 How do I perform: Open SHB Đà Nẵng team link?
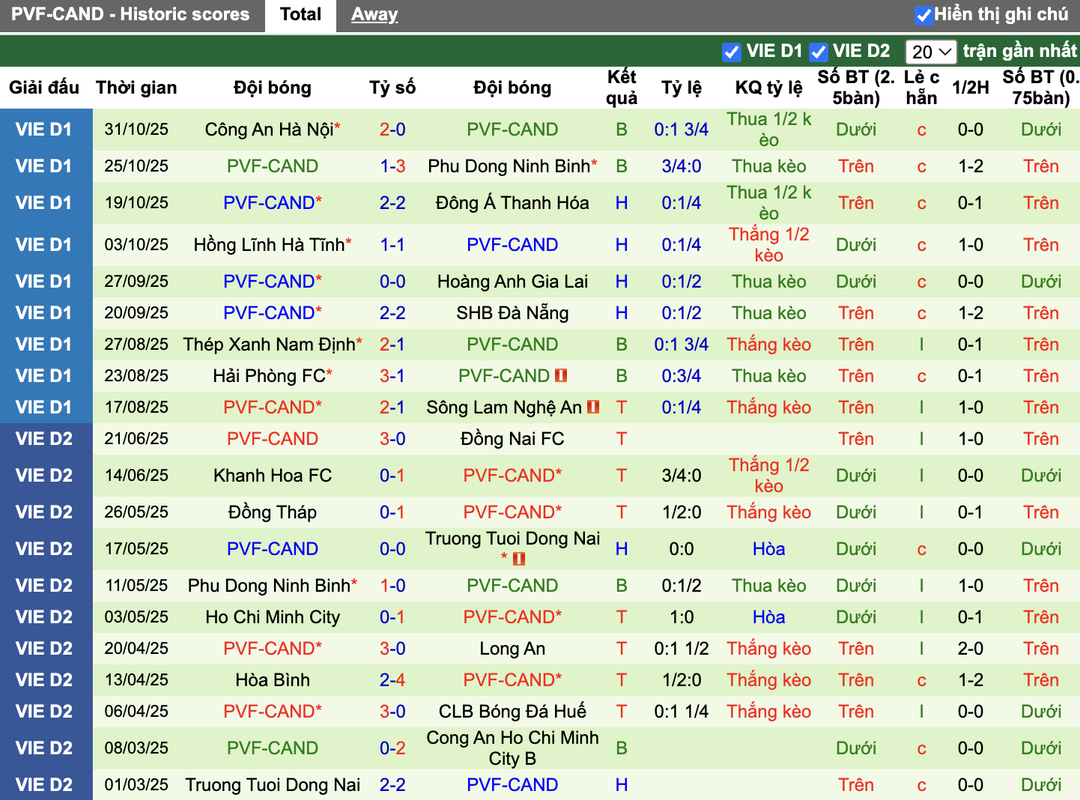(x=512, y=313)
